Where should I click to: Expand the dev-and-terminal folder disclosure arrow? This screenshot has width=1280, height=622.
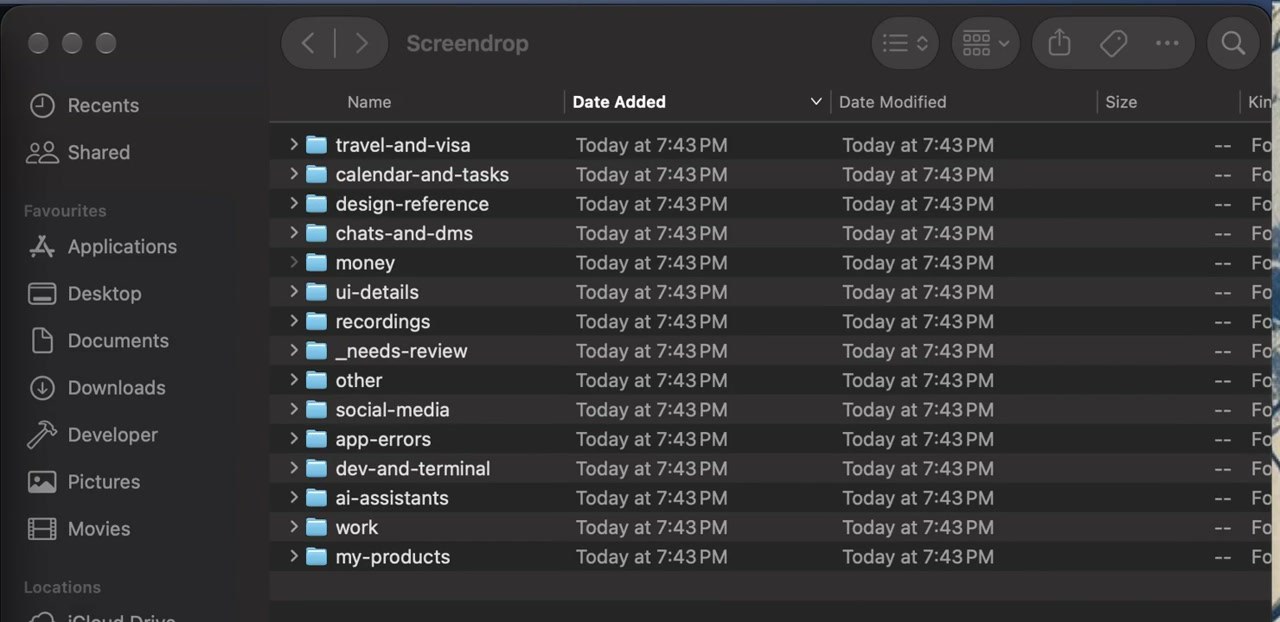(x=293, y=468)
